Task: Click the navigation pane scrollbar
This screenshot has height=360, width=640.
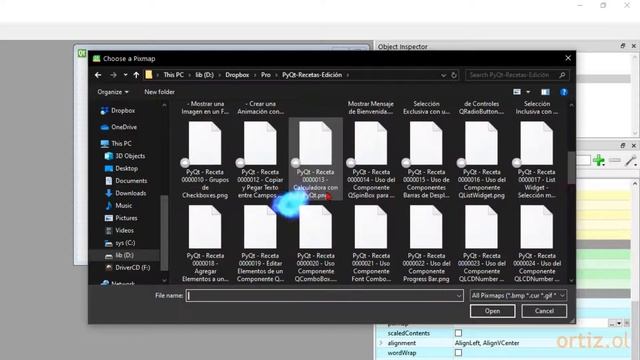Action: [x=164, y=233]
